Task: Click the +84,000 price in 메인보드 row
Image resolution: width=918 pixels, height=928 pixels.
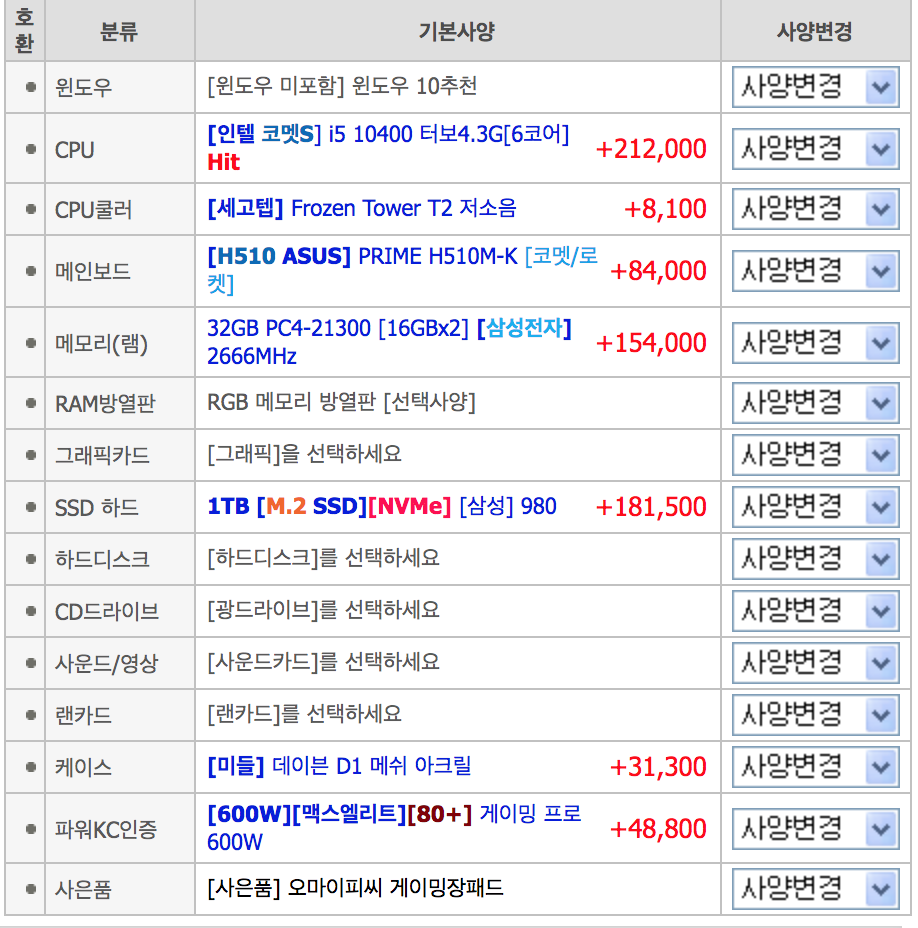Action: (658, 271)
